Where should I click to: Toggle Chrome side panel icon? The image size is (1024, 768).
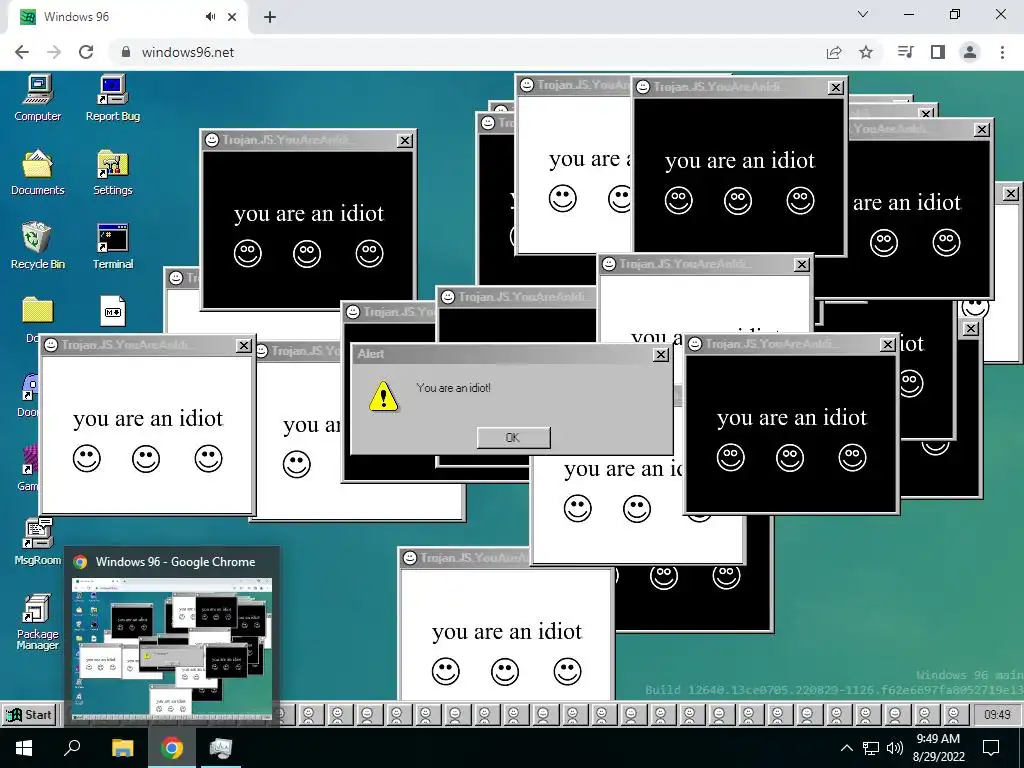coord(938,52)
